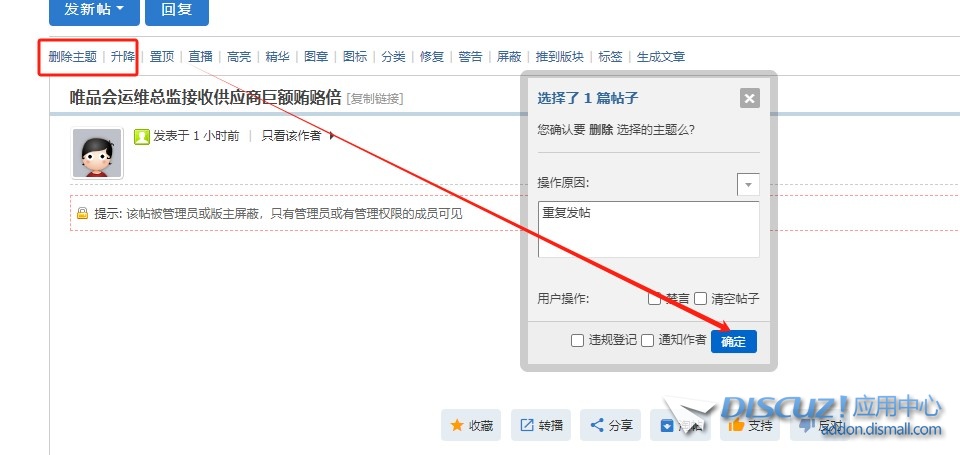Click the thread title 唯品会运维总监接收供应商巨额贿赂倍
960x455 pixels.
(205, 98)
